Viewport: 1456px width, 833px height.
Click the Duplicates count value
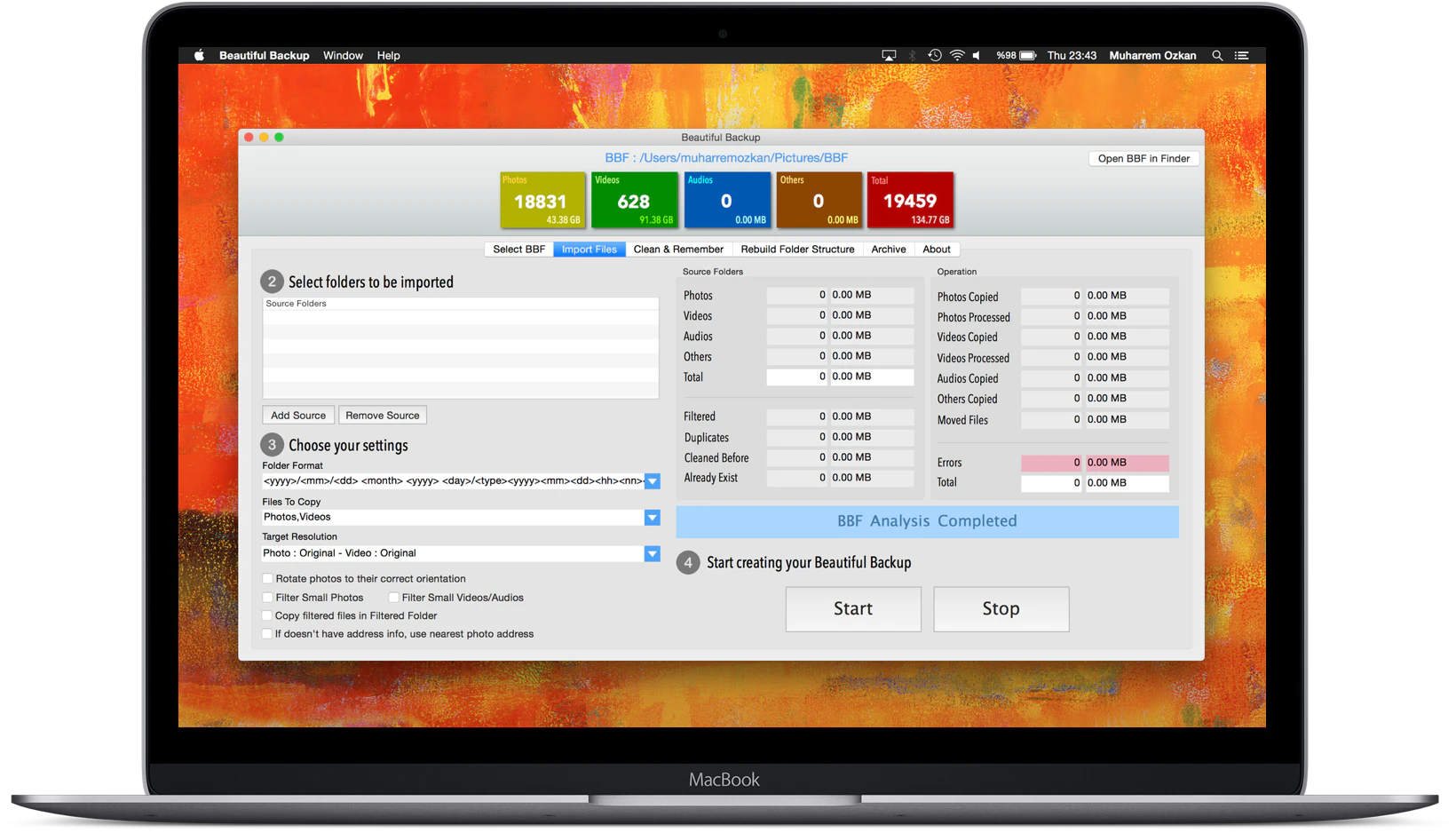(797, 437)
